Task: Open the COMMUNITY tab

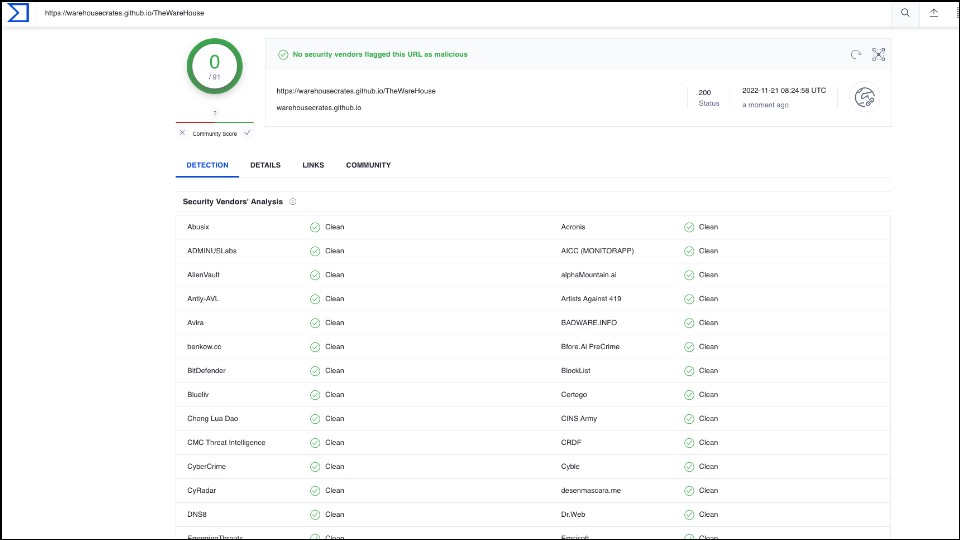Action: point(368,165)
